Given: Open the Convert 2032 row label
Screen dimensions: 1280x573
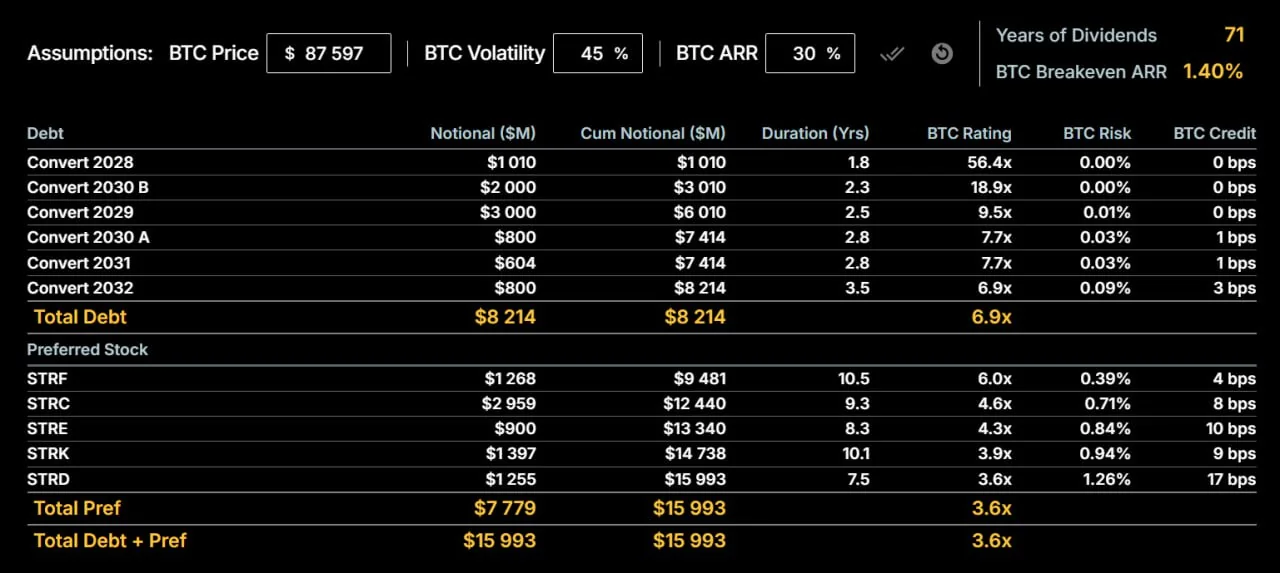Looking at the screenshot, I should [x=80, y=288].
